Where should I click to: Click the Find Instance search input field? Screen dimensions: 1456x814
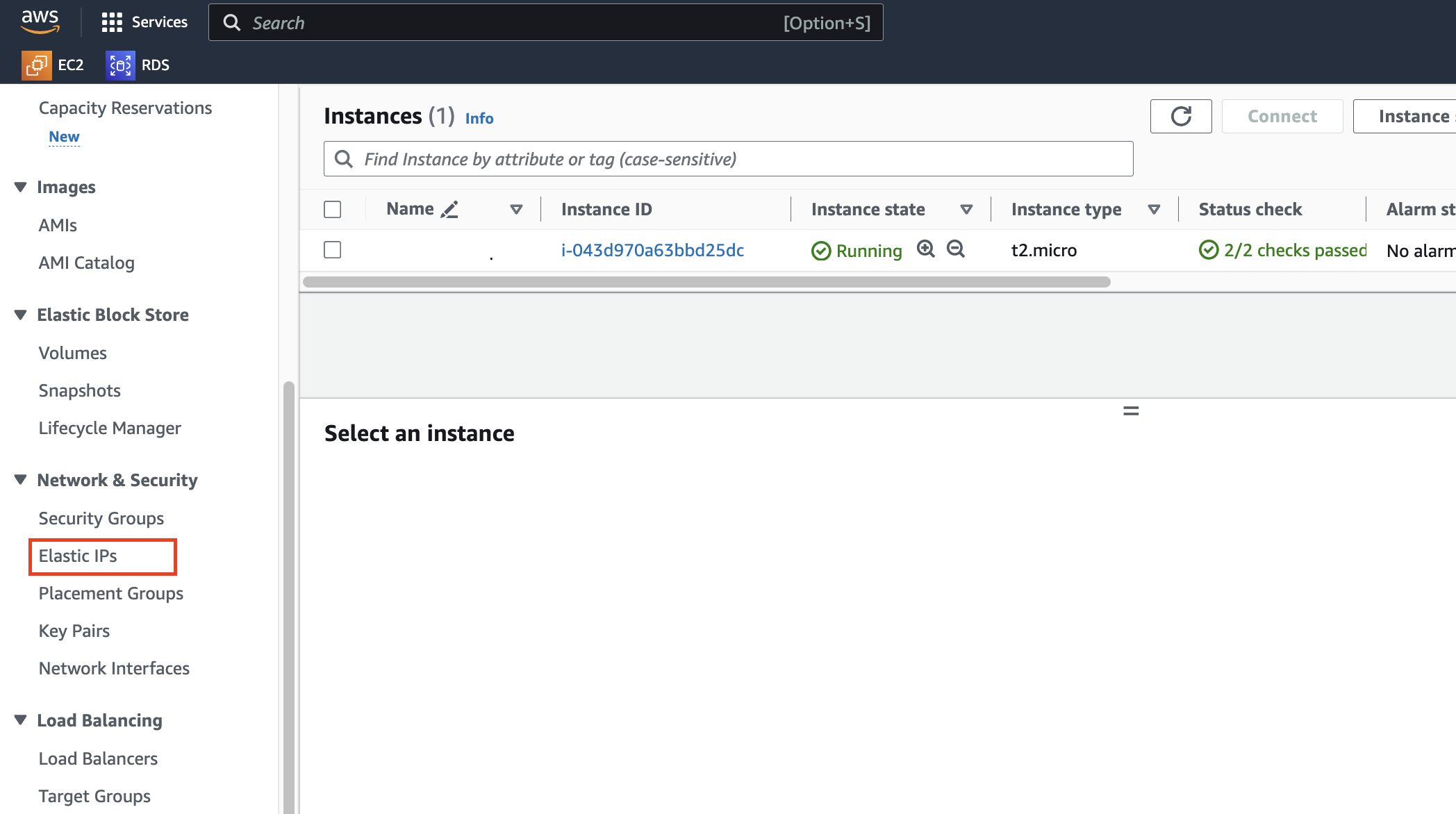pyautogui.click(x=728, y=159)
